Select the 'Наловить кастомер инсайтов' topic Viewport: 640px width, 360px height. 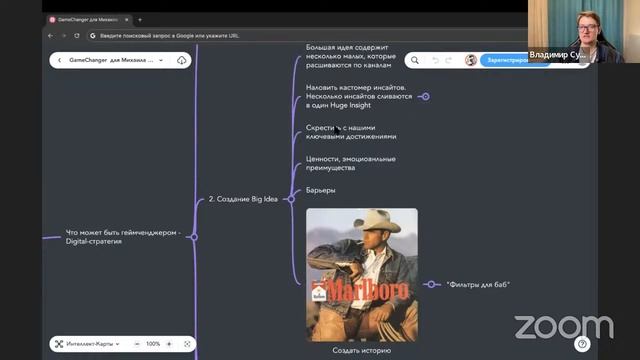359,96
